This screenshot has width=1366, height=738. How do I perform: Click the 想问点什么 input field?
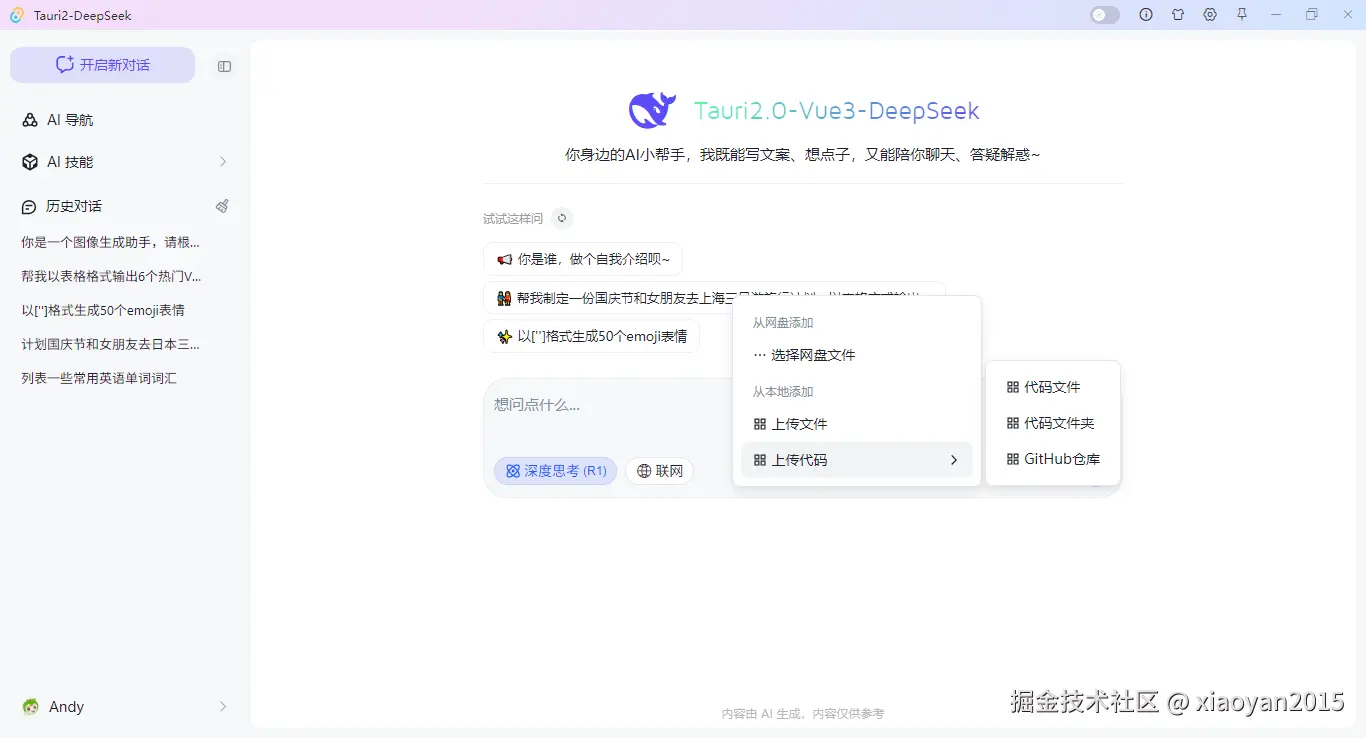click(607, 405)
